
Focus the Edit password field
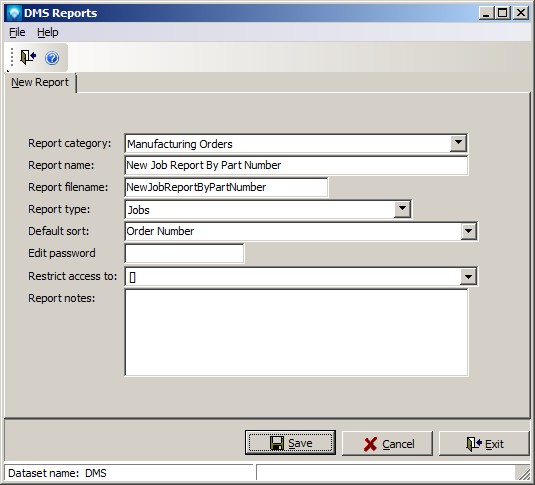184,253
